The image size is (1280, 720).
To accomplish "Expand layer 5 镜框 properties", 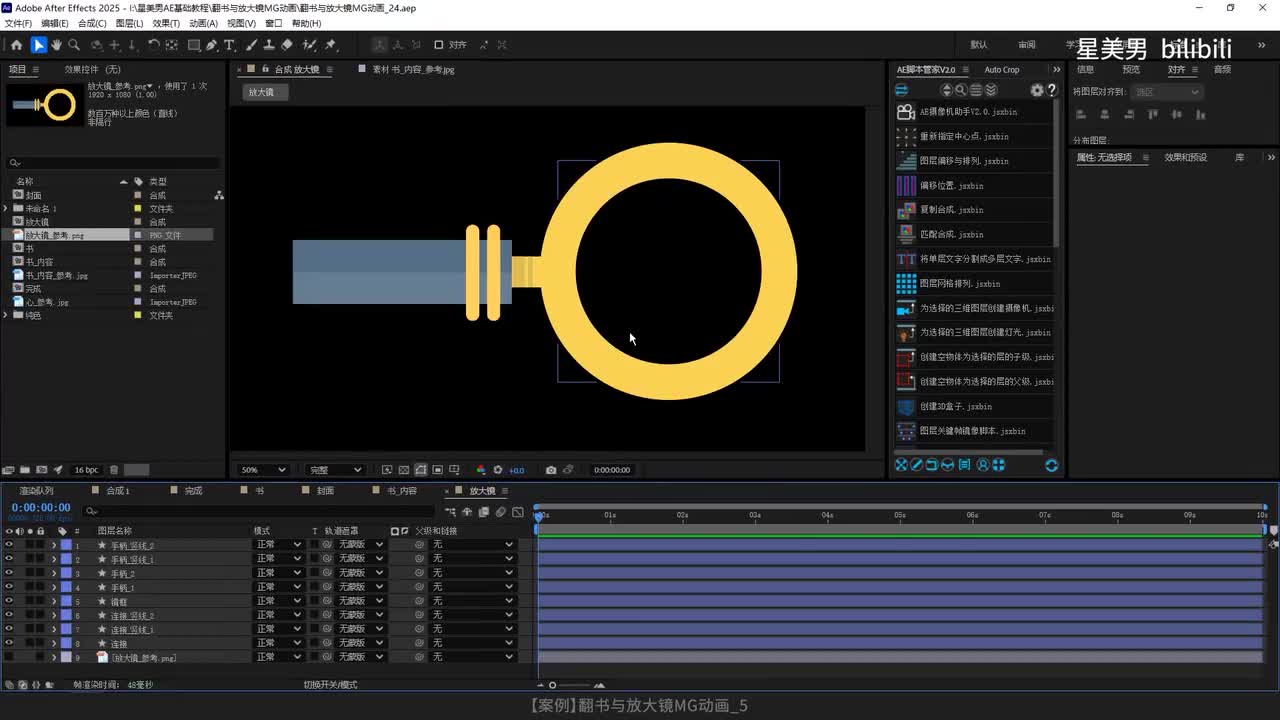I will pos(54,601).
